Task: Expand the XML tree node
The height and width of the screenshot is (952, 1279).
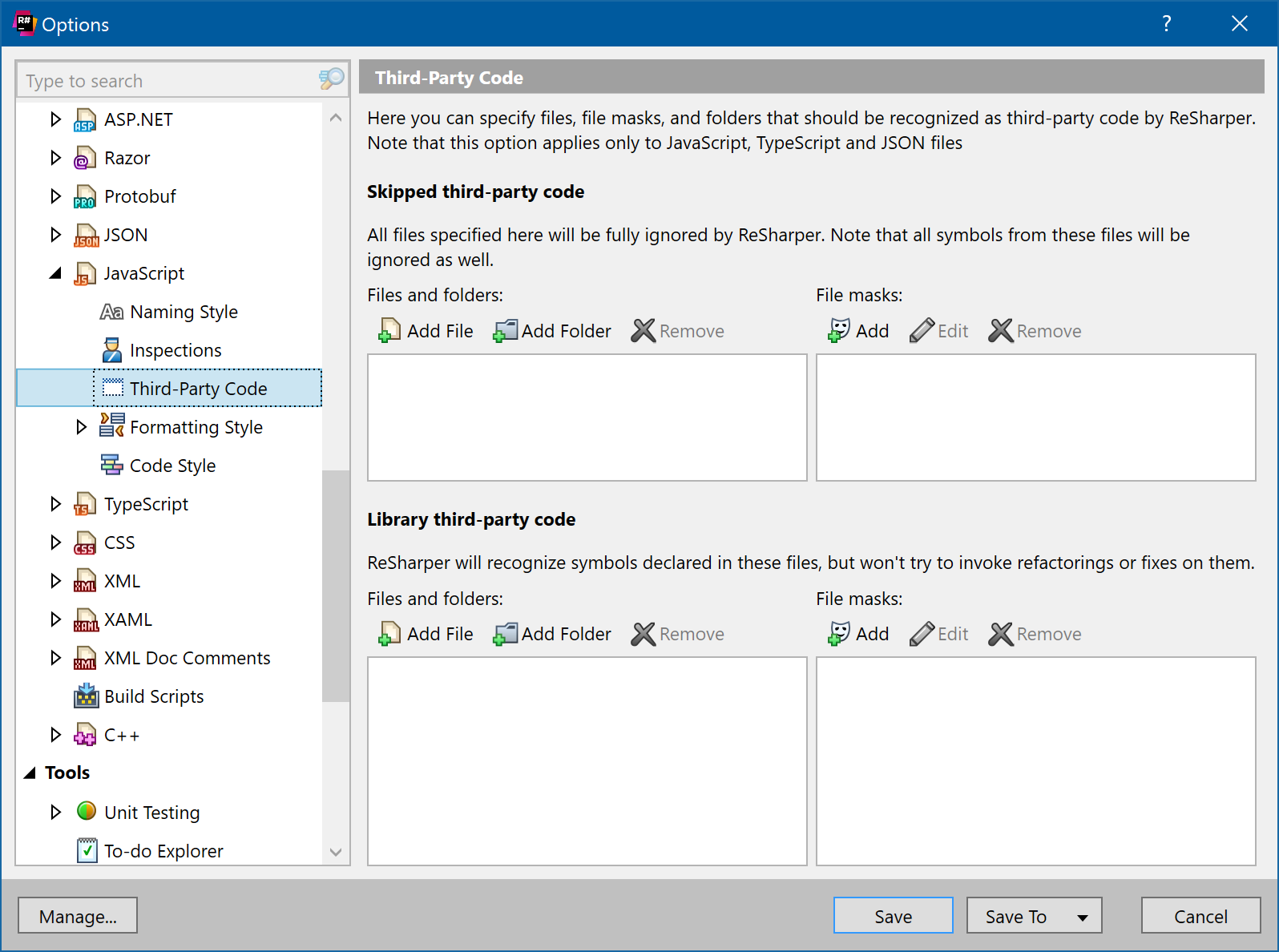Action: point(55,581)
